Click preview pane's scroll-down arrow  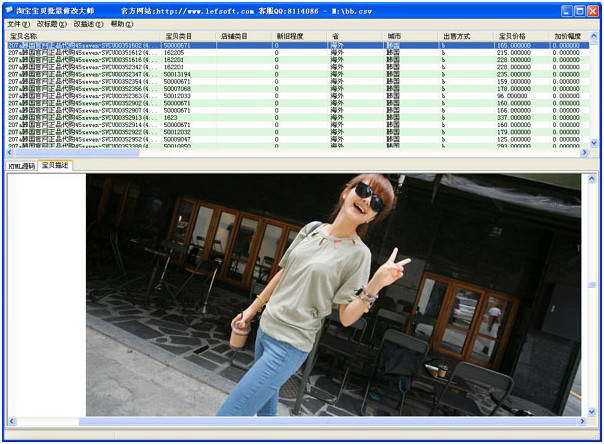point(592,411)
